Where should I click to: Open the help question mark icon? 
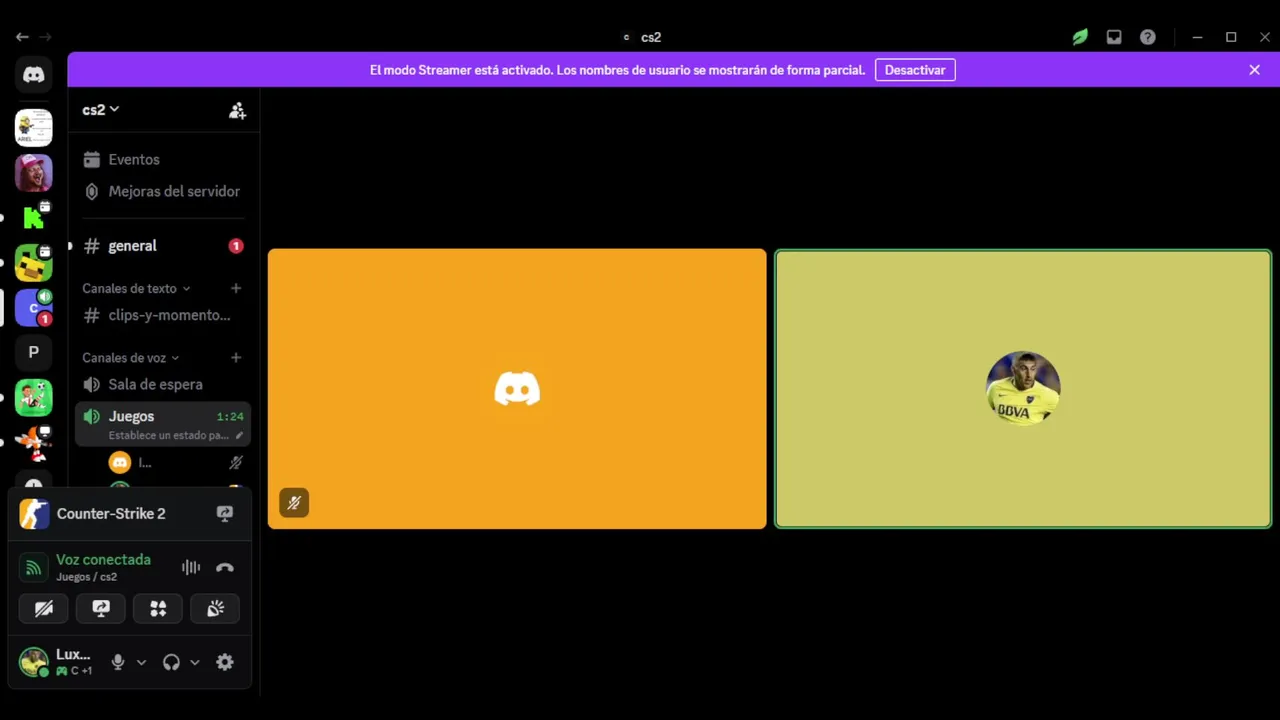1148,37
